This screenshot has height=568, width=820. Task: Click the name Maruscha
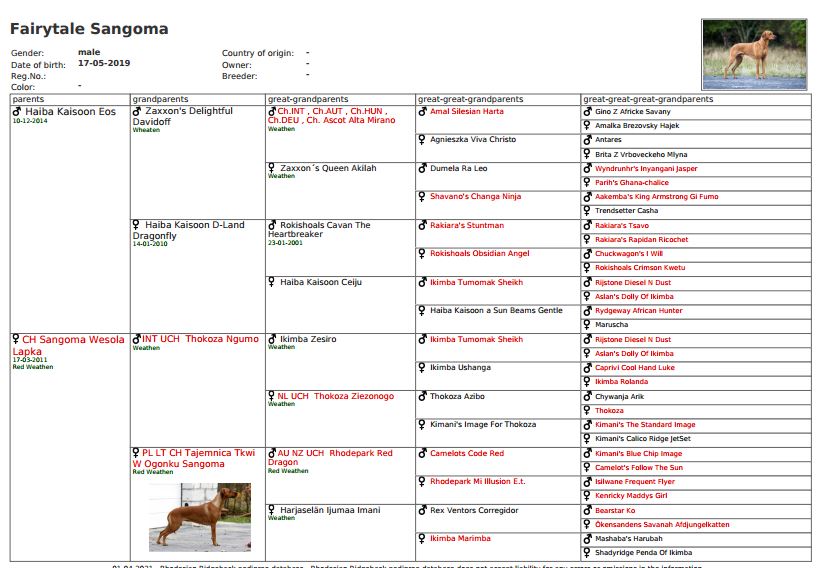coord(611,325)
